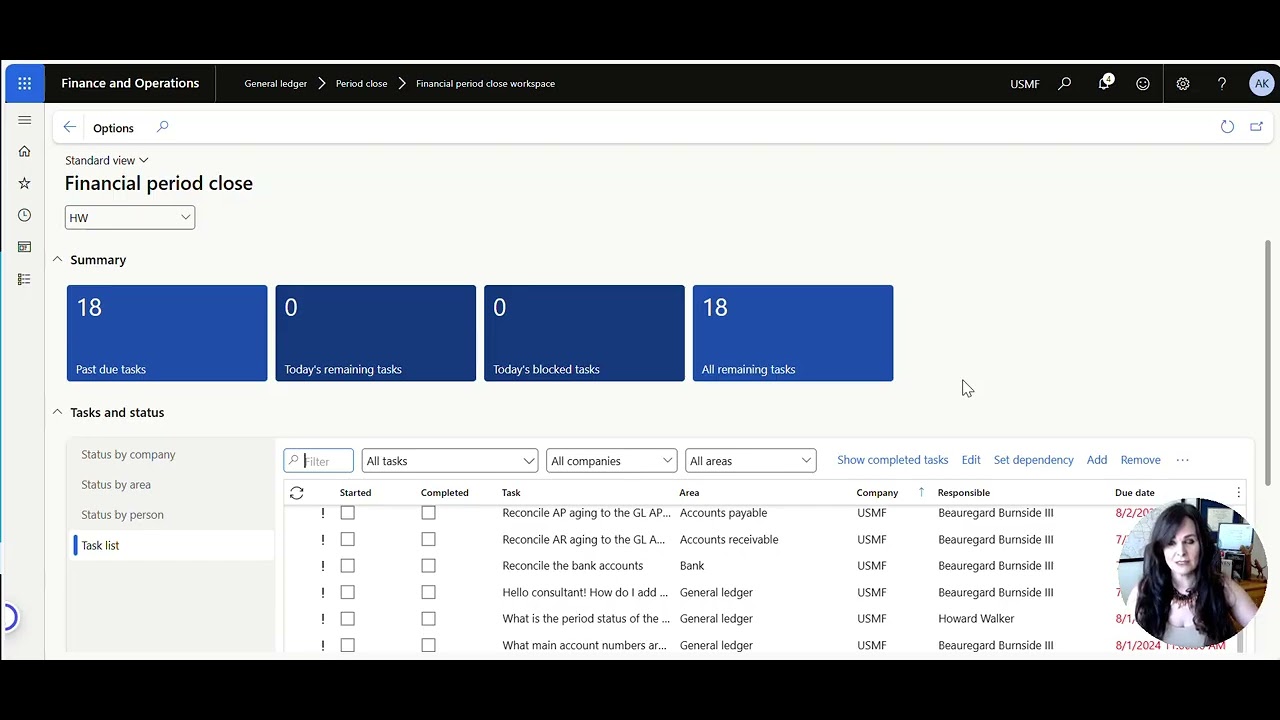Go to Home from the sidebar

point(24,151)
